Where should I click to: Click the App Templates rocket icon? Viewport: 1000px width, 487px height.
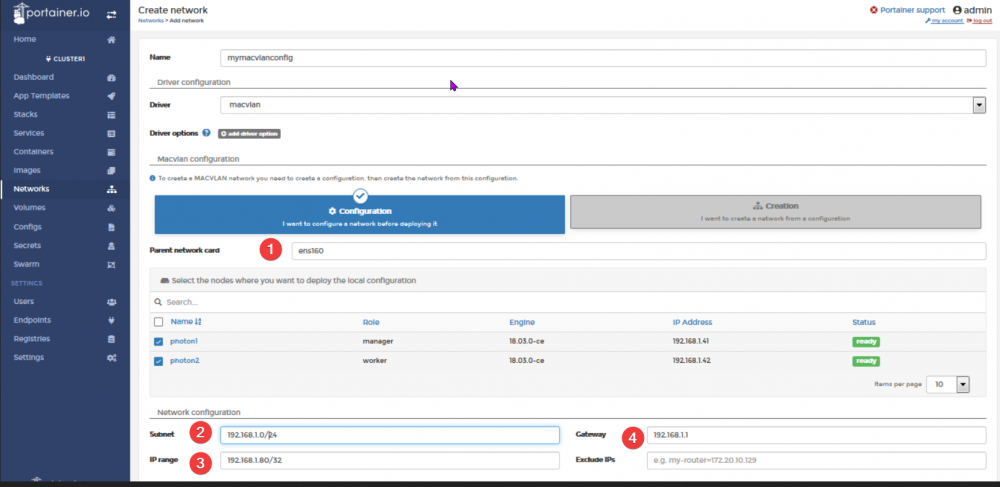pos(111,96)
